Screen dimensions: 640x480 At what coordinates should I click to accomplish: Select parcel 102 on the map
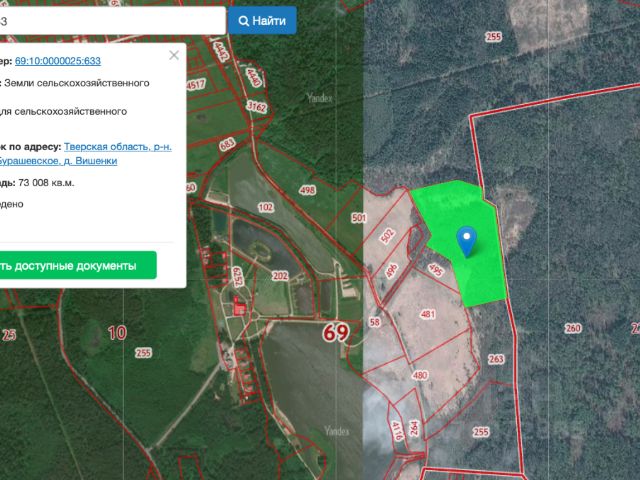[265, 207]
